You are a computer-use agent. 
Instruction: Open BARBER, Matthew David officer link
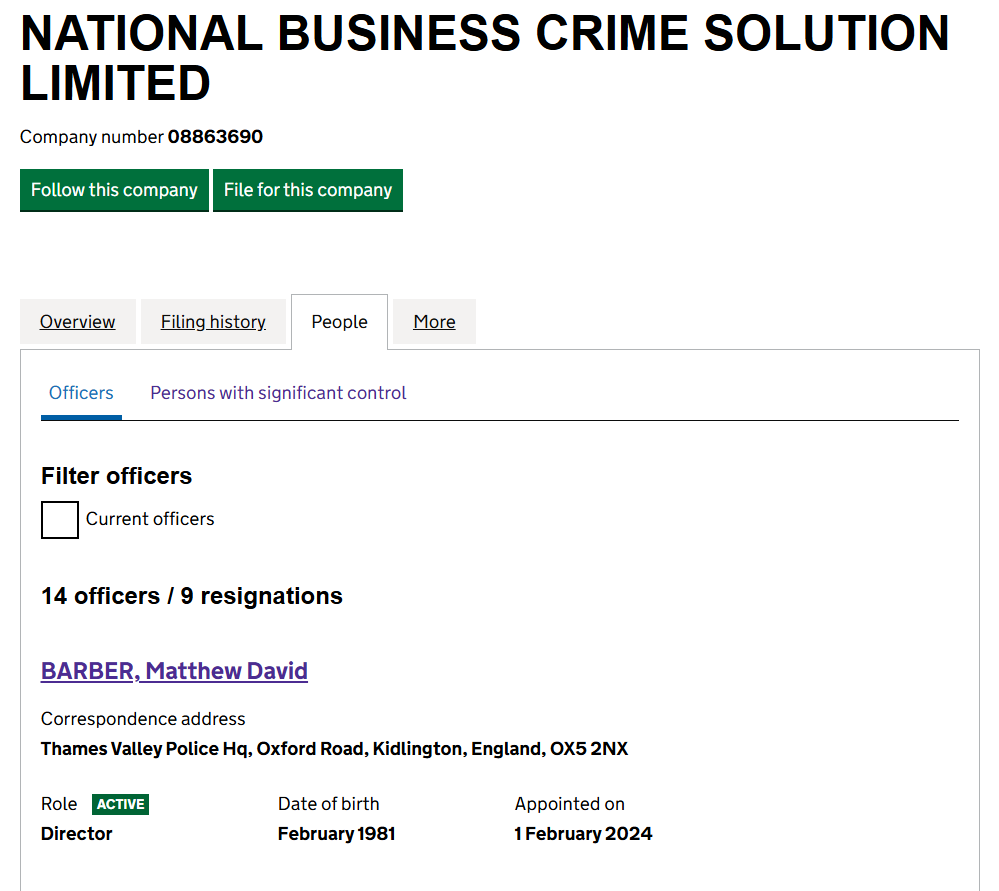175,671
